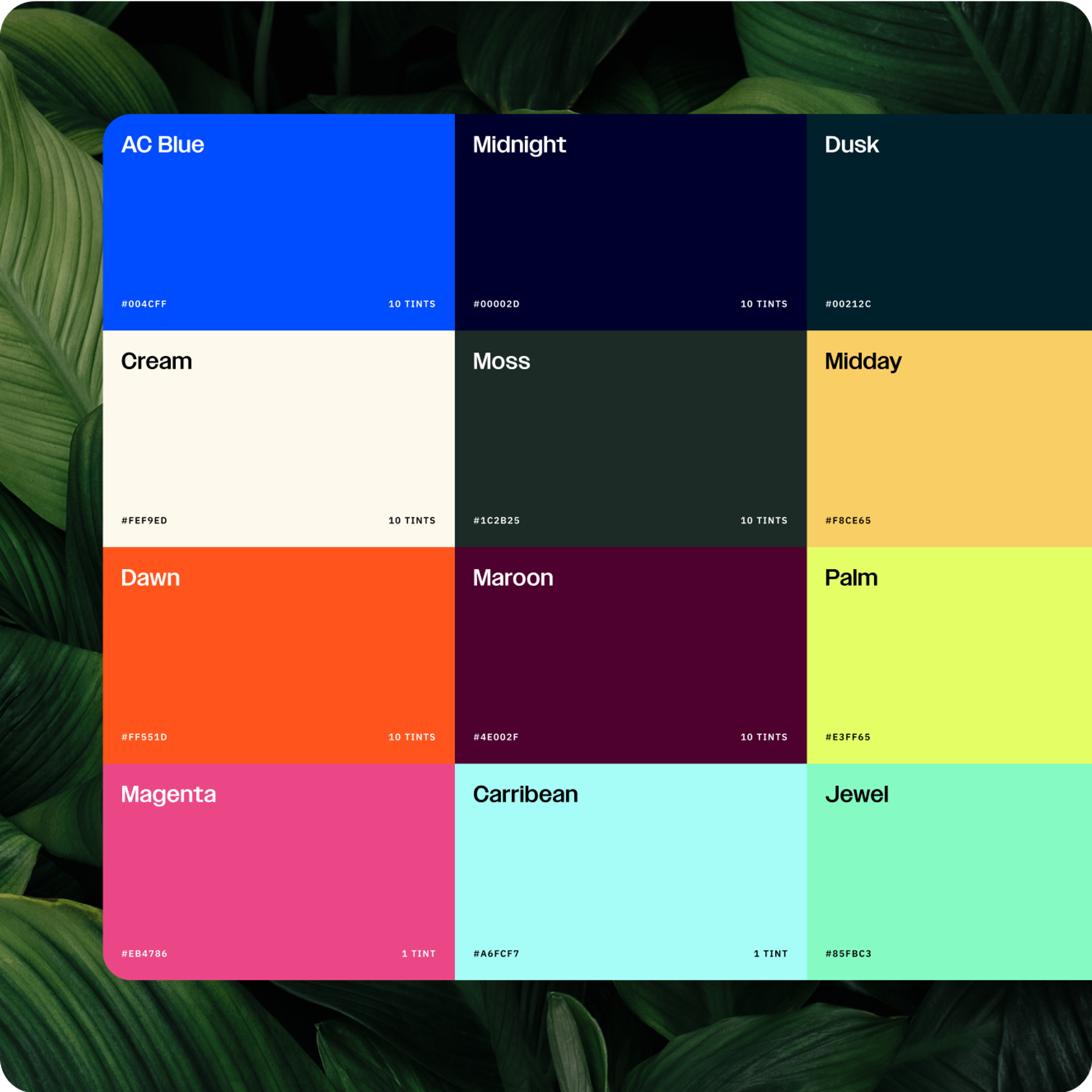Viewport: 1092px width, 1092px height.
Task: Click the #4E002F hex code on Maroon
Action: point(496,737)
